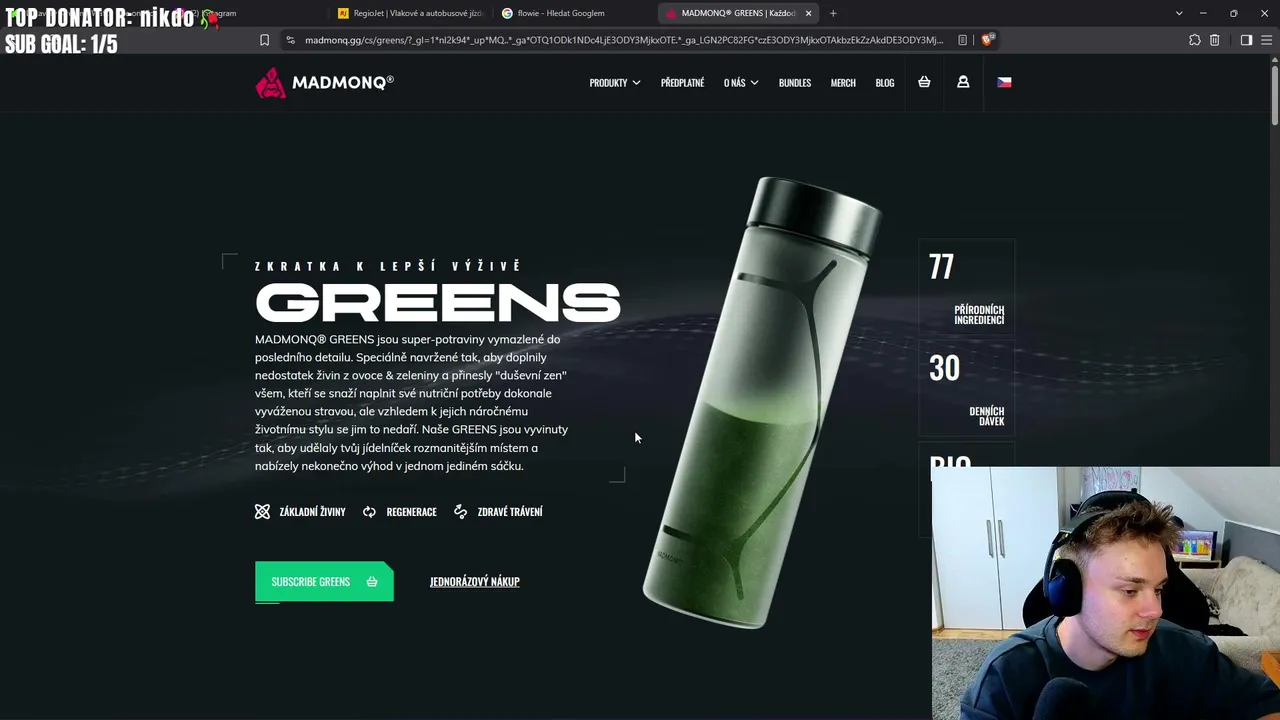
Task: Click the Subscribe Greens button
Action: tap(324, 582)
